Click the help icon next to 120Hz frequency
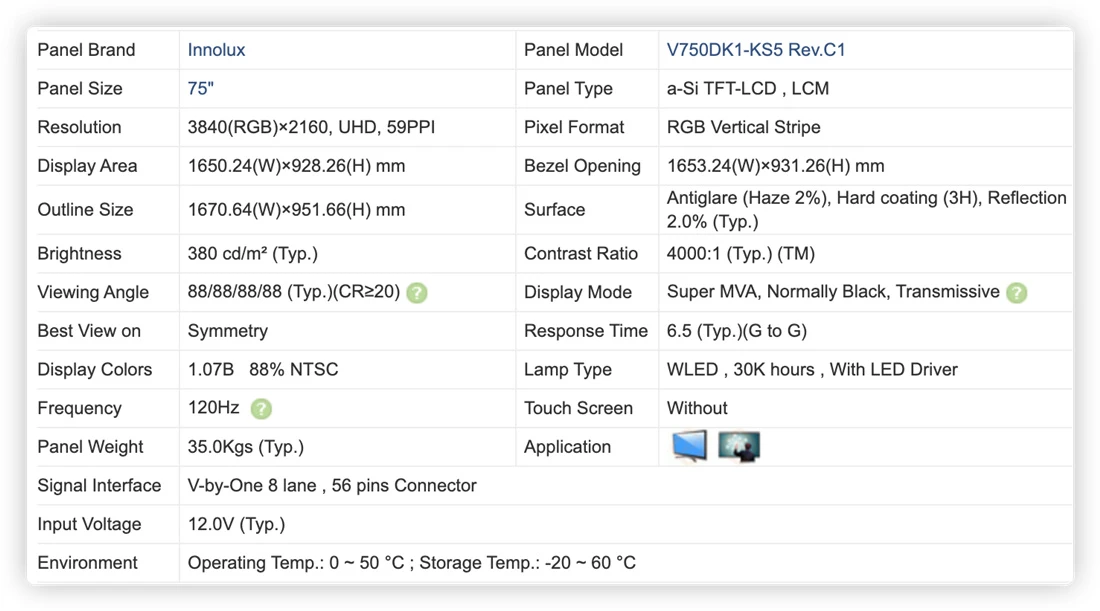The width and height of the screenshot is (1100, 611). 261,408
